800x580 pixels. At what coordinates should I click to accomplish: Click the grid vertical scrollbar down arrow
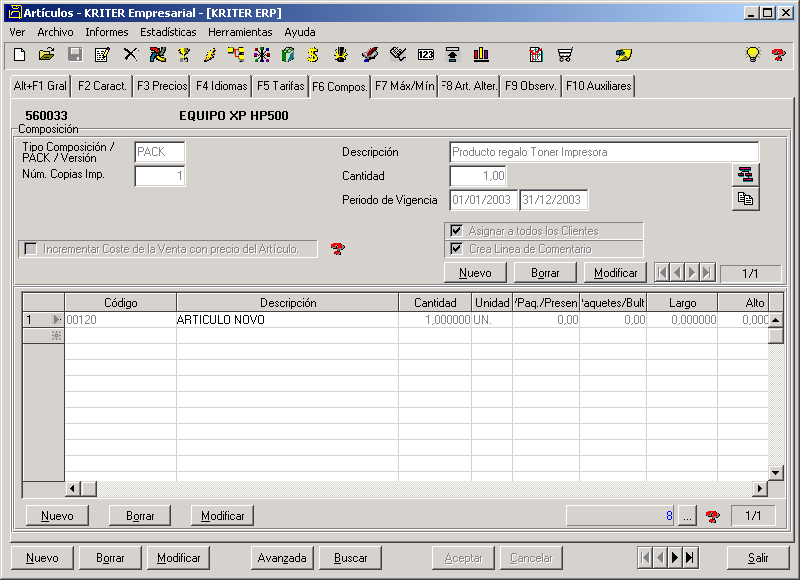(776, 473)
